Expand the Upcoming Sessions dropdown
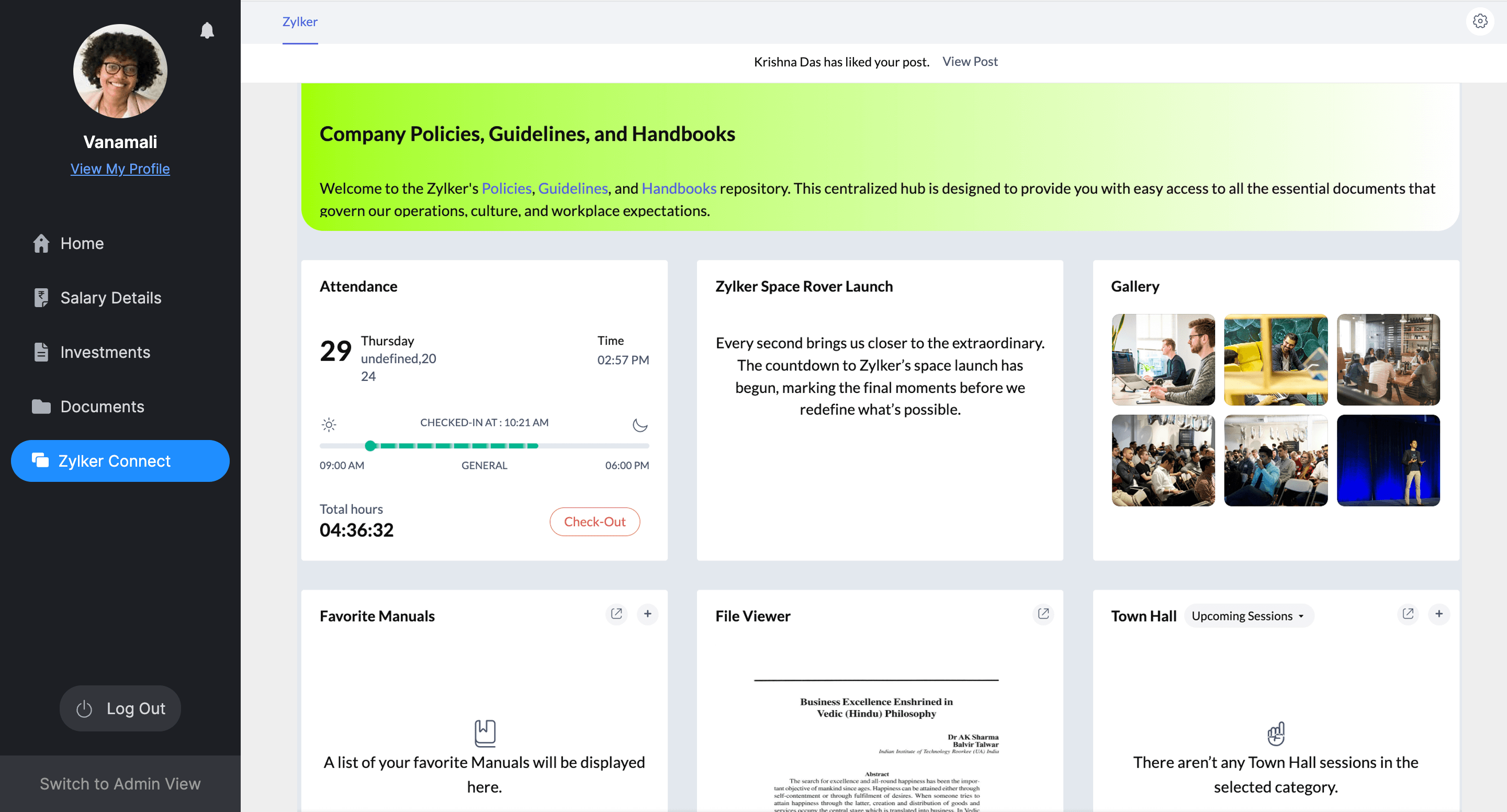The image size is (1507, 812). pos(1249,616)
